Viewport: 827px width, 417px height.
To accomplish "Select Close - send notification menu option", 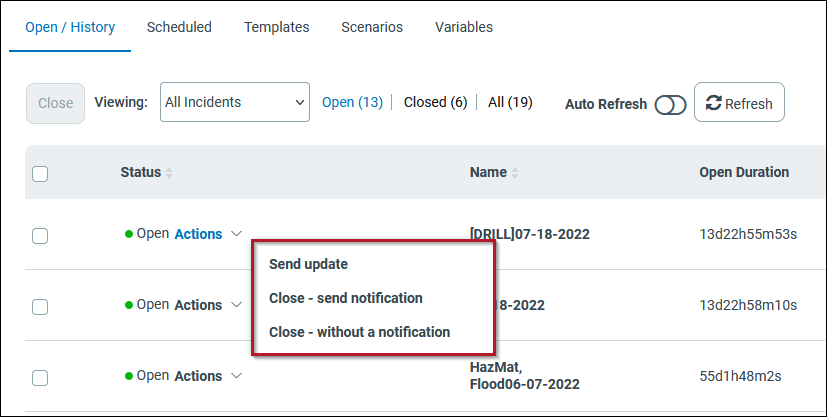I will [345, 298].
